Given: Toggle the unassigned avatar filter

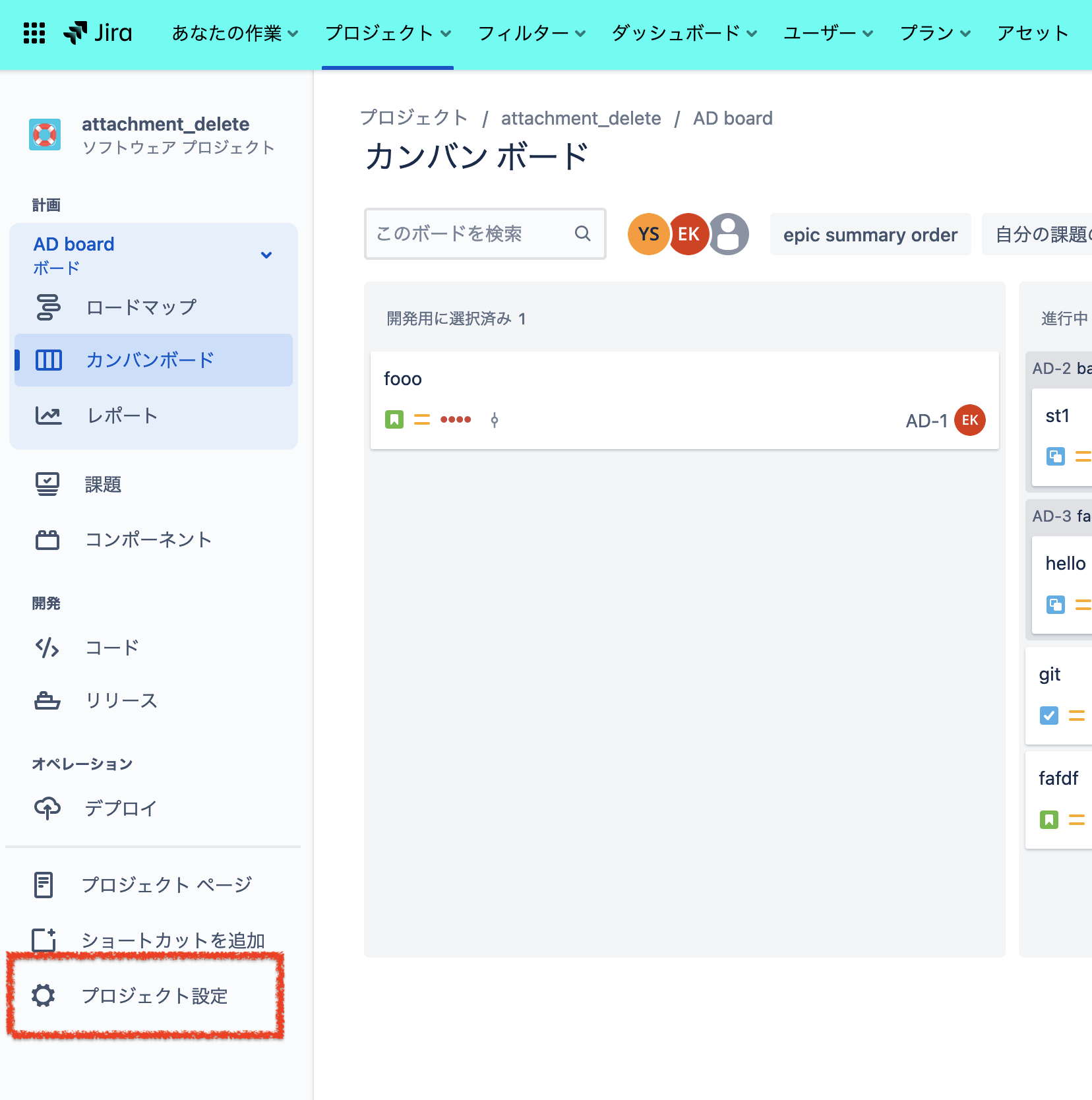Looking at the screenshot, I should [x=729, y=234].
